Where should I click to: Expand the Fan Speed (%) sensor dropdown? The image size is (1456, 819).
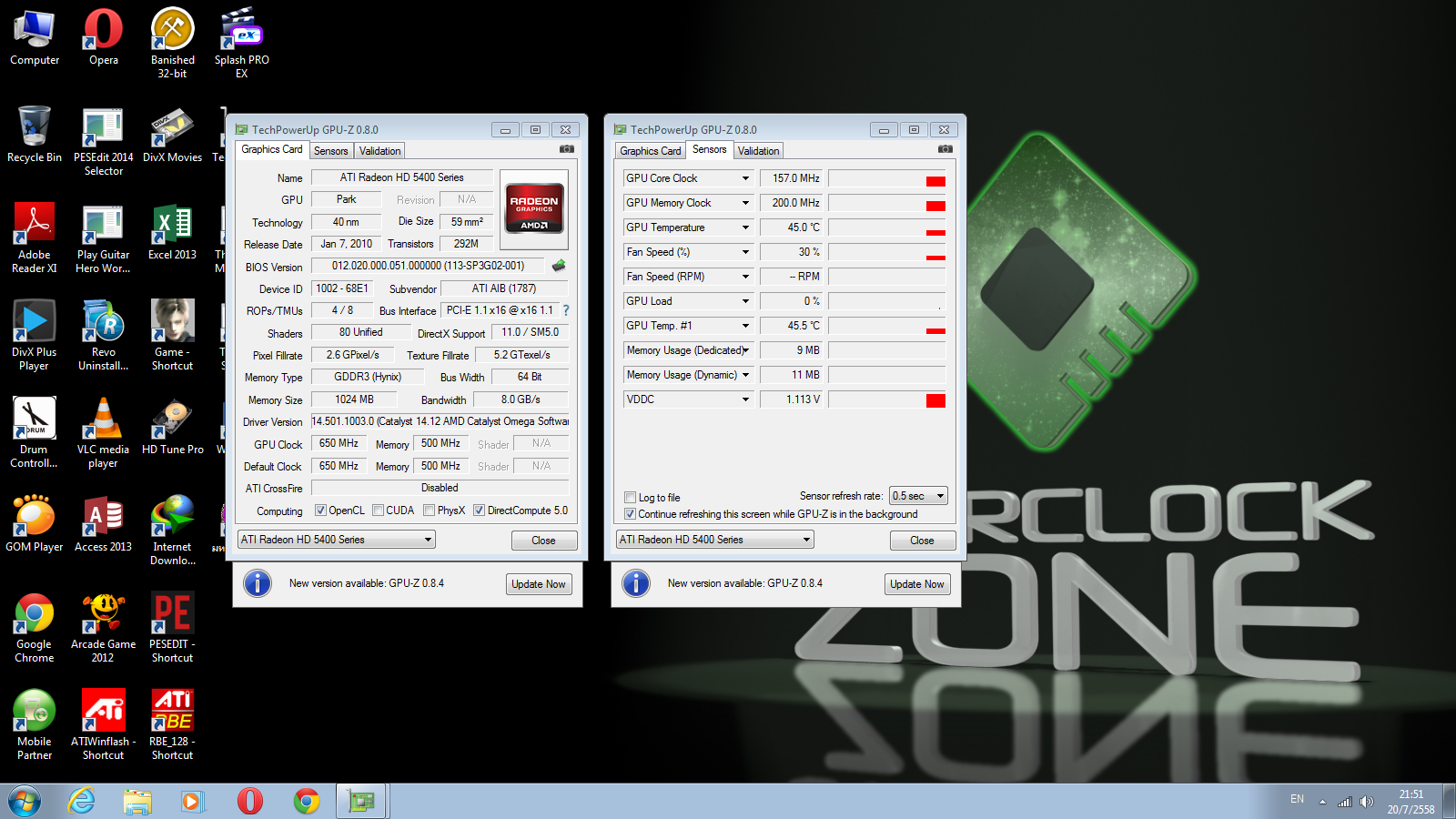(745, 252)
